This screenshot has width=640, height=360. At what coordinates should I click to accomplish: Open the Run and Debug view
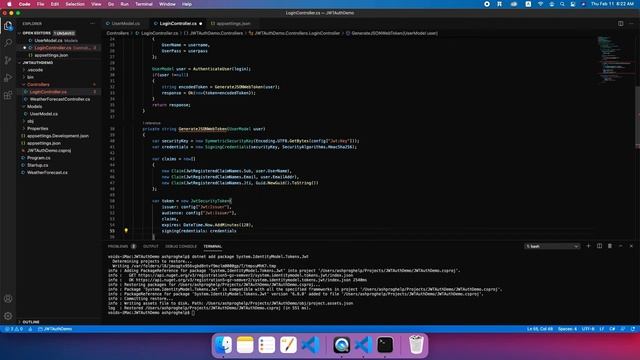[8, 78]
